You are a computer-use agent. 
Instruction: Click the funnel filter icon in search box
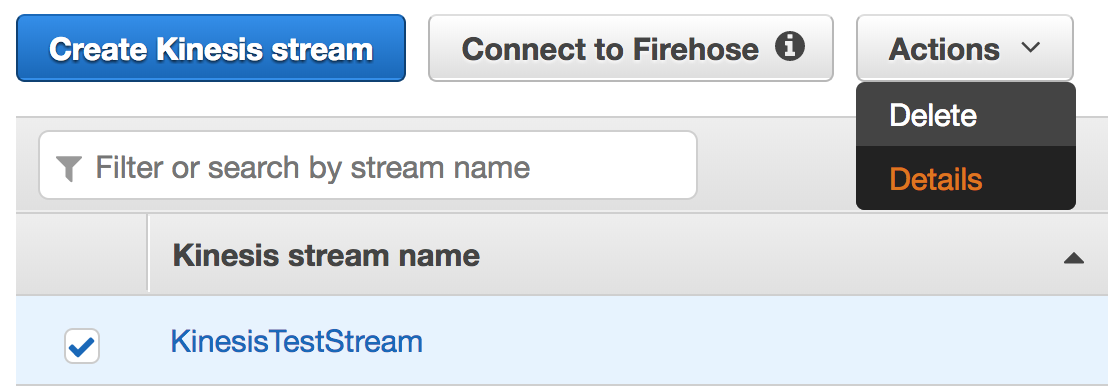pos(69,169)
